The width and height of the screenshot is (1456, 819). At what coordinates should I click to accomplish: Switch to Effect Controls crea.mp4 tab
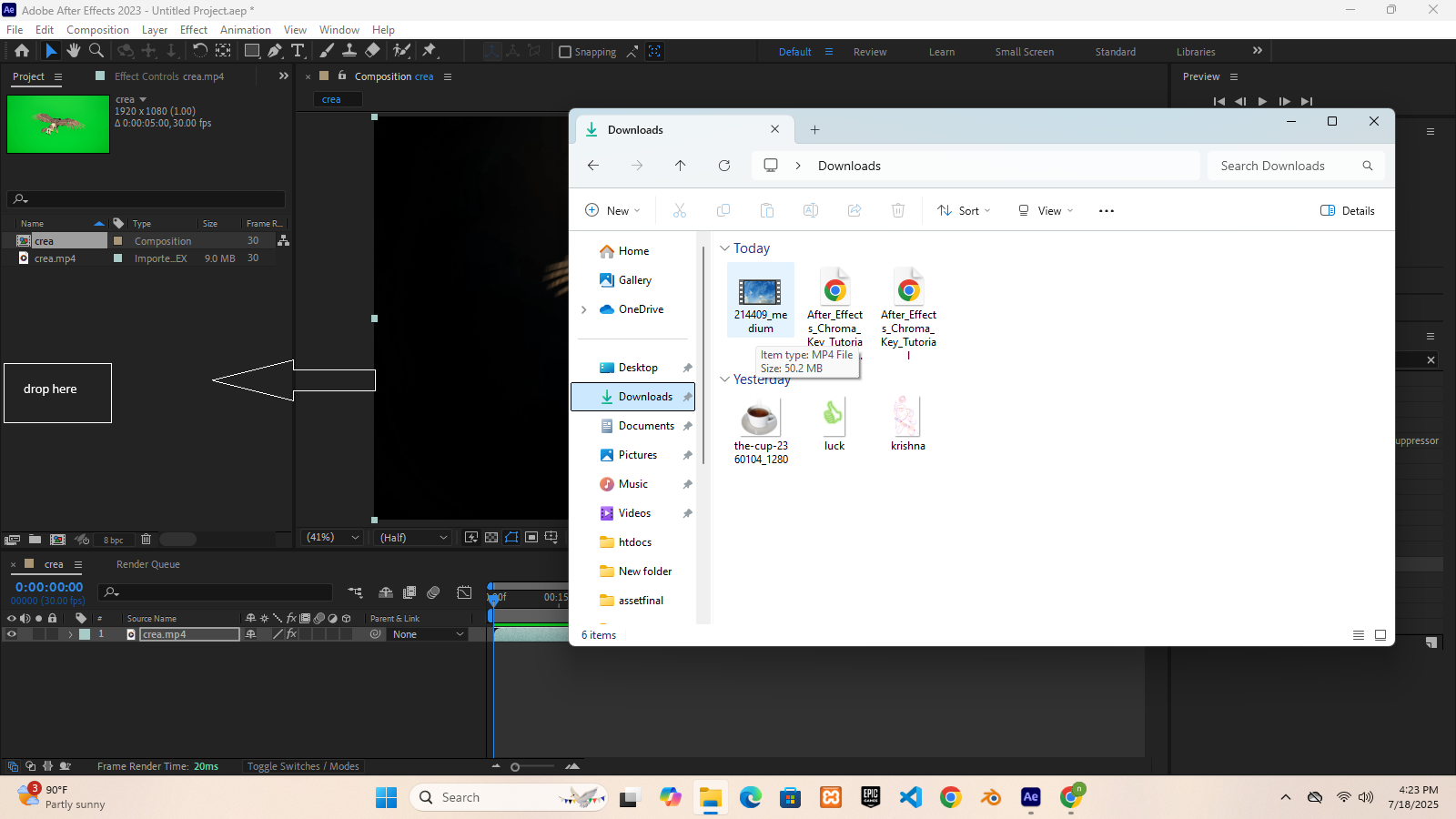tap(169, 76)
